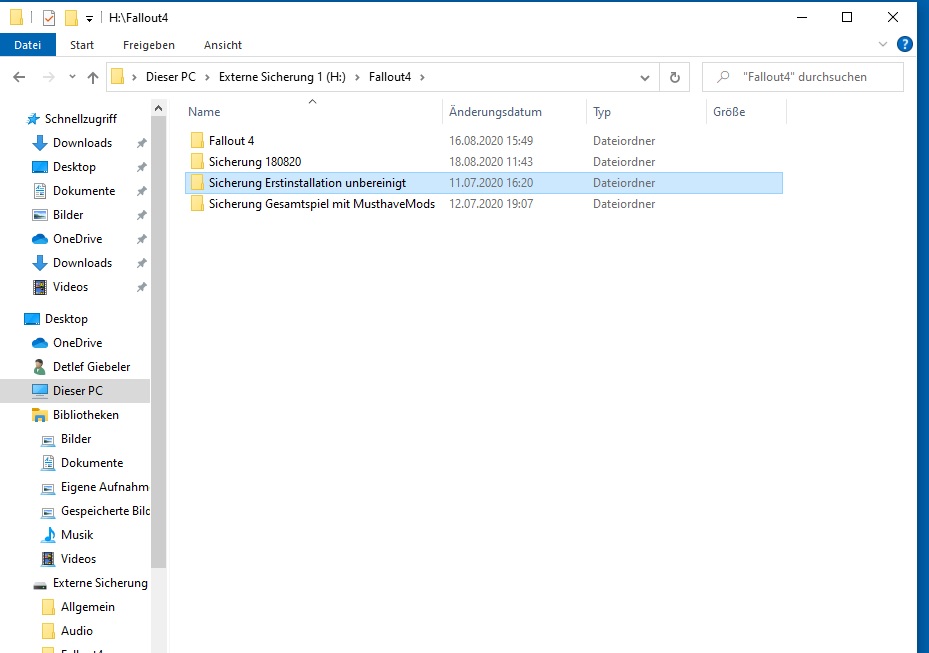
Task: Select the Sicherung 180820 folder
Action: click(254, 162)
